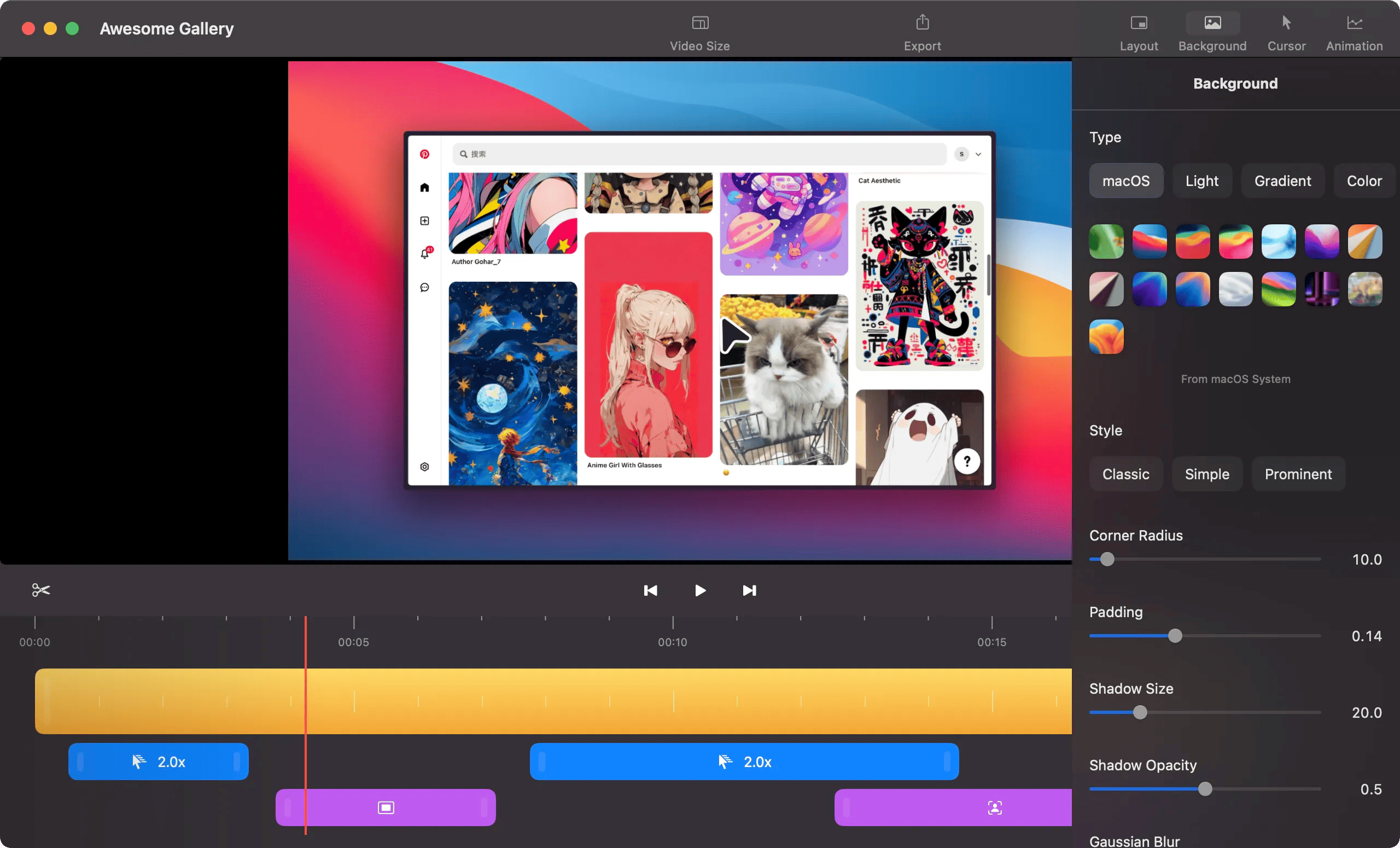Select the scissors trim tool
The image size is (1400, 848).
click(41, 590)
